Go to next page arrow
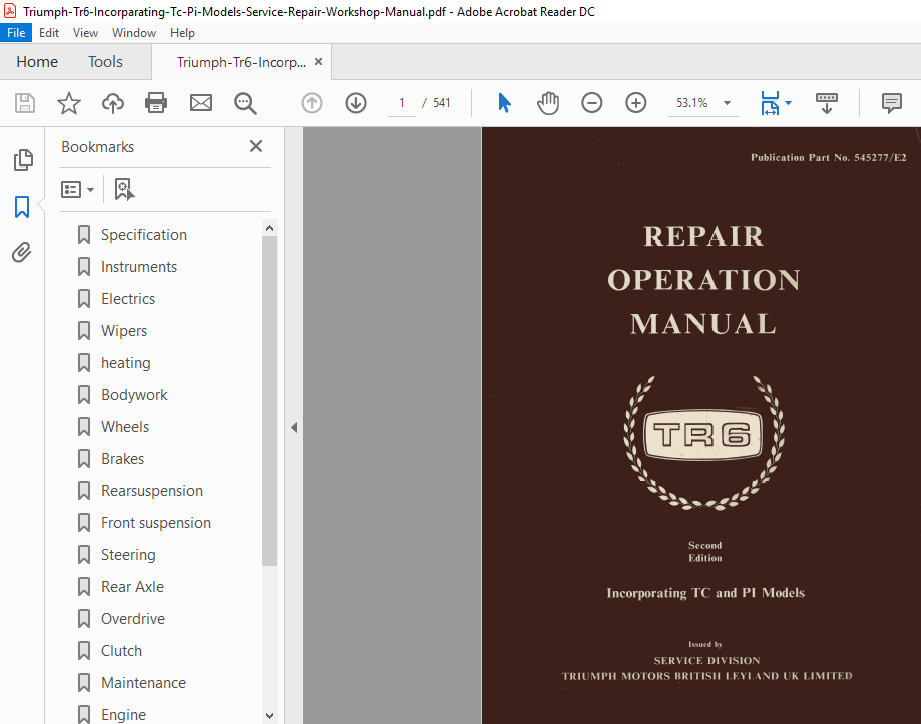The image size is (921, 724). [x=356, y=103]
